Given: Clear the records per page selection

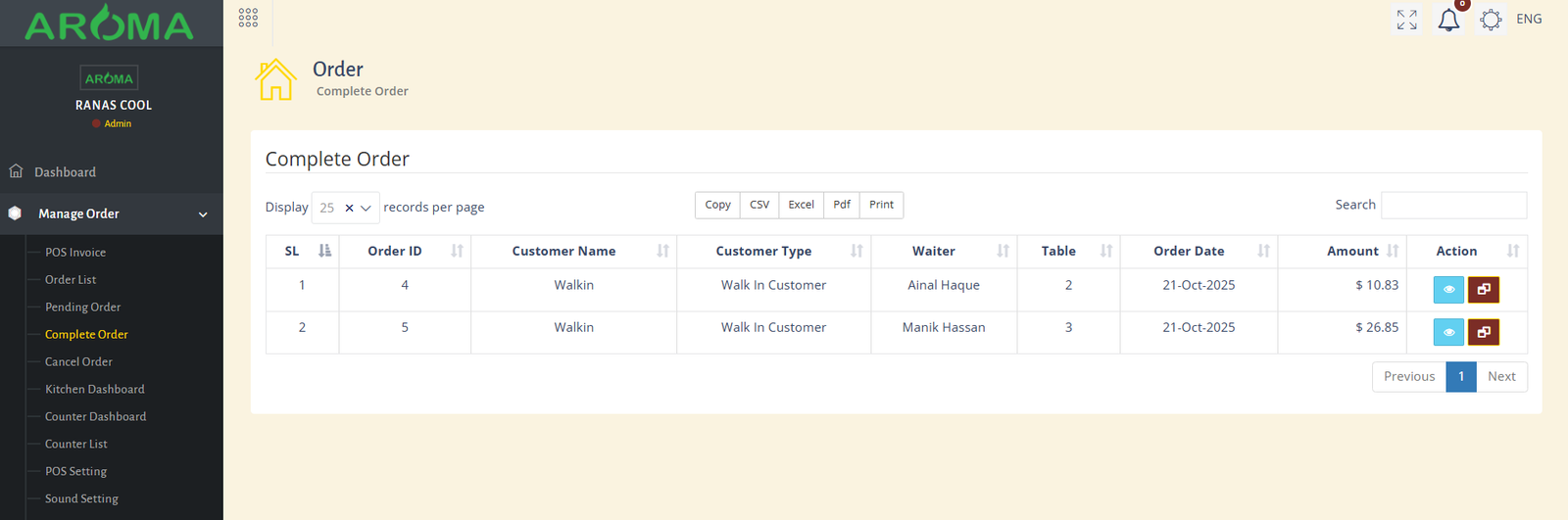Looking at the screenshot, I should (349, 208).
